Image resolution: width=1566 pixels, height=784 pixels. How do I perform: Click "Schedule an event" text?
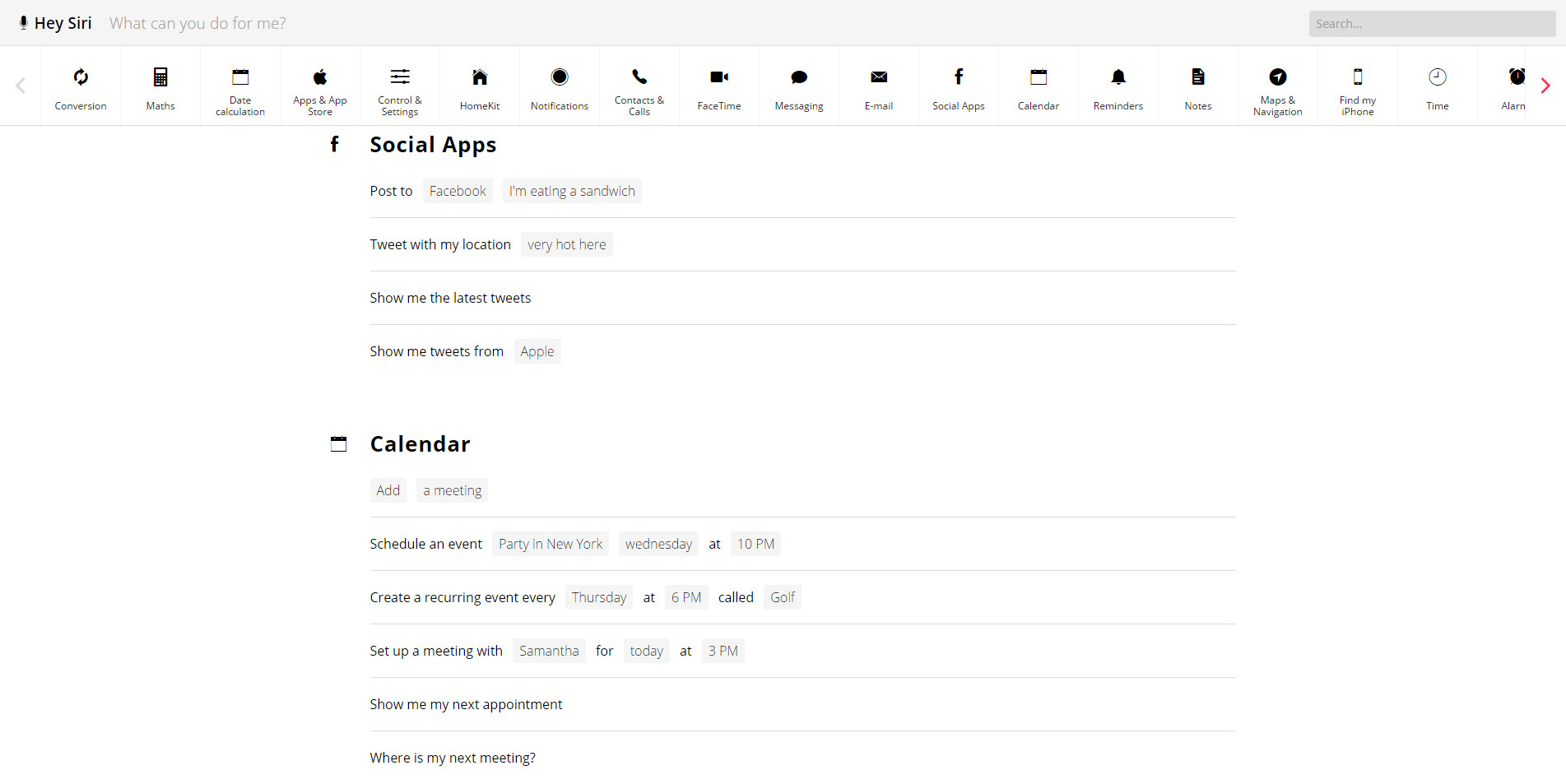coord(426,544)
